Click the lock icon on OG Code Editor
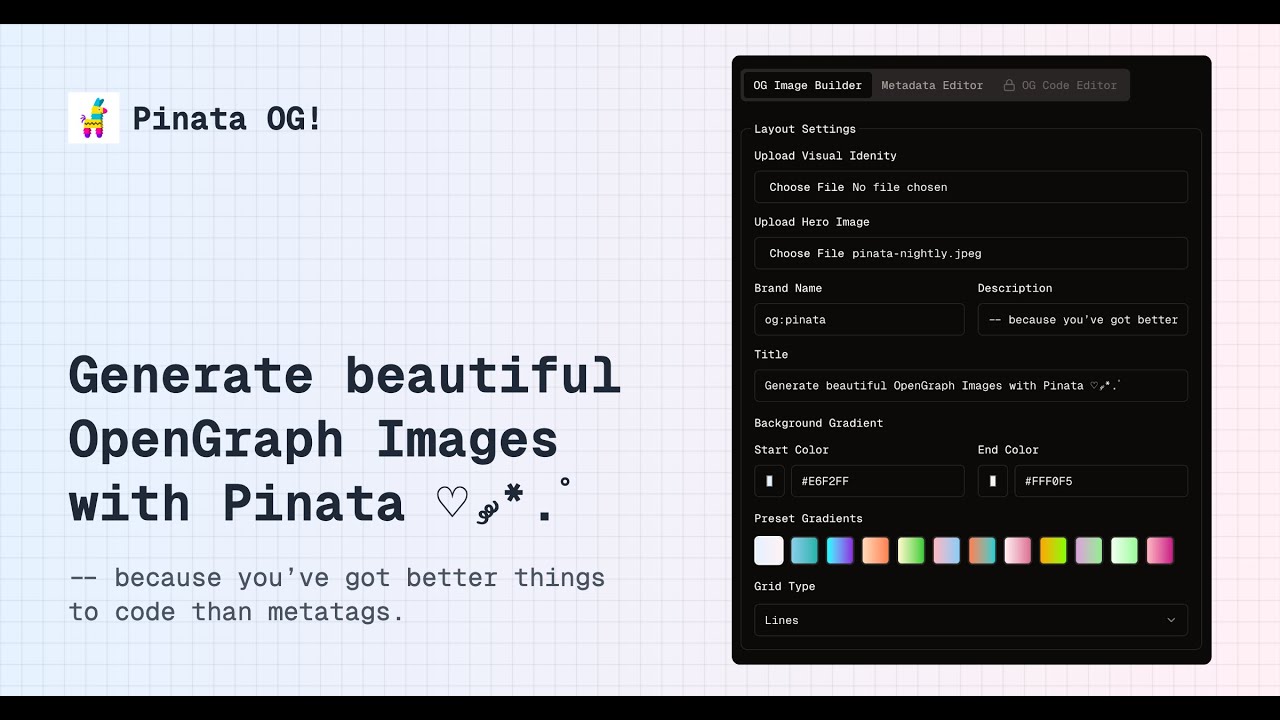 [1009, 85]
